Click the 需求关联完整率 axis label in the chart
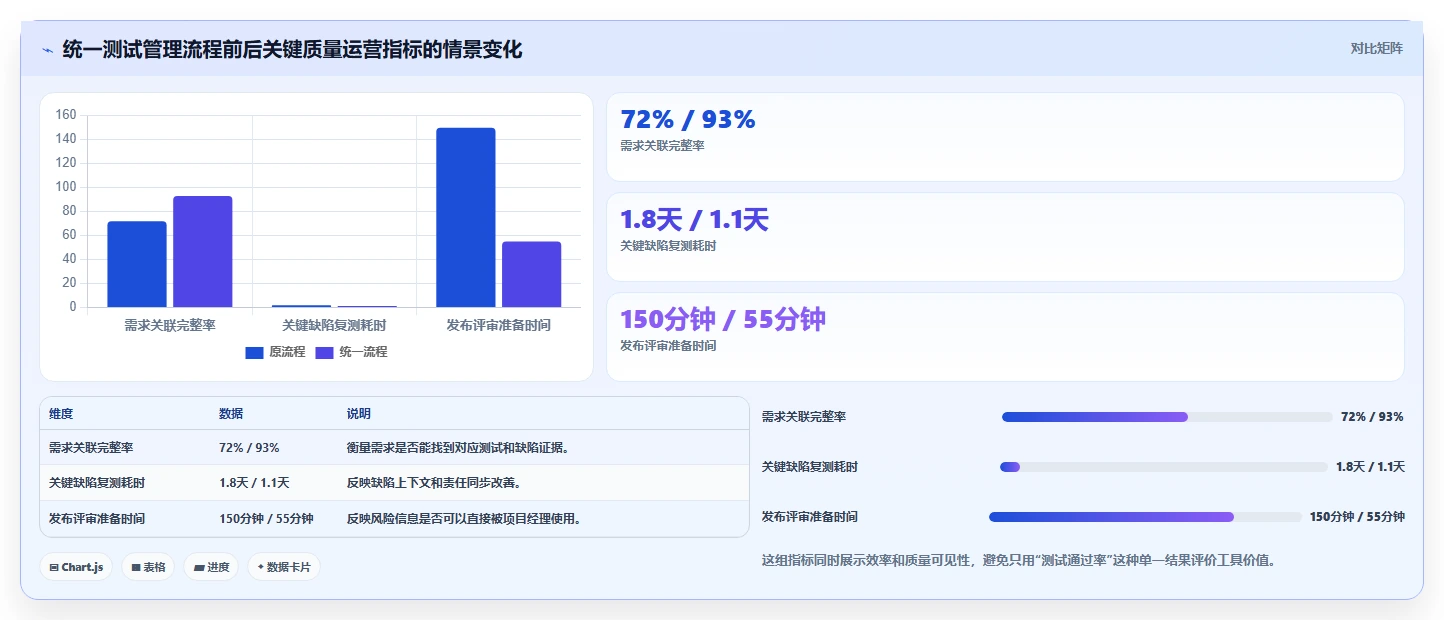The height and width of the screenshot is (620, 1444). (170, 325)
